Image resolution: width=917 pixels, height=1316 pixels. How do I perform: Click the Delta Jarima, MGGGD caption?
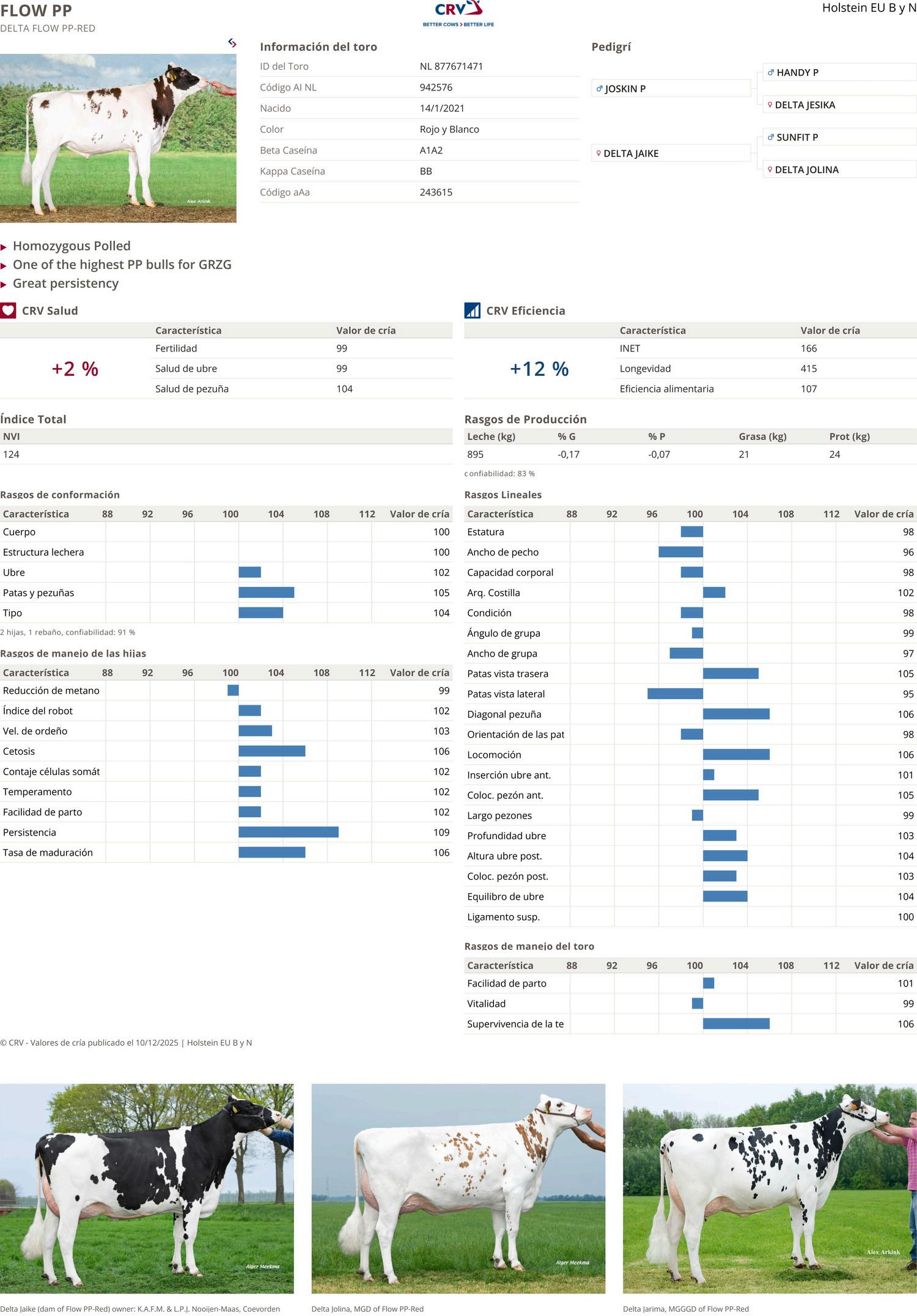[x=686, y=1309]
